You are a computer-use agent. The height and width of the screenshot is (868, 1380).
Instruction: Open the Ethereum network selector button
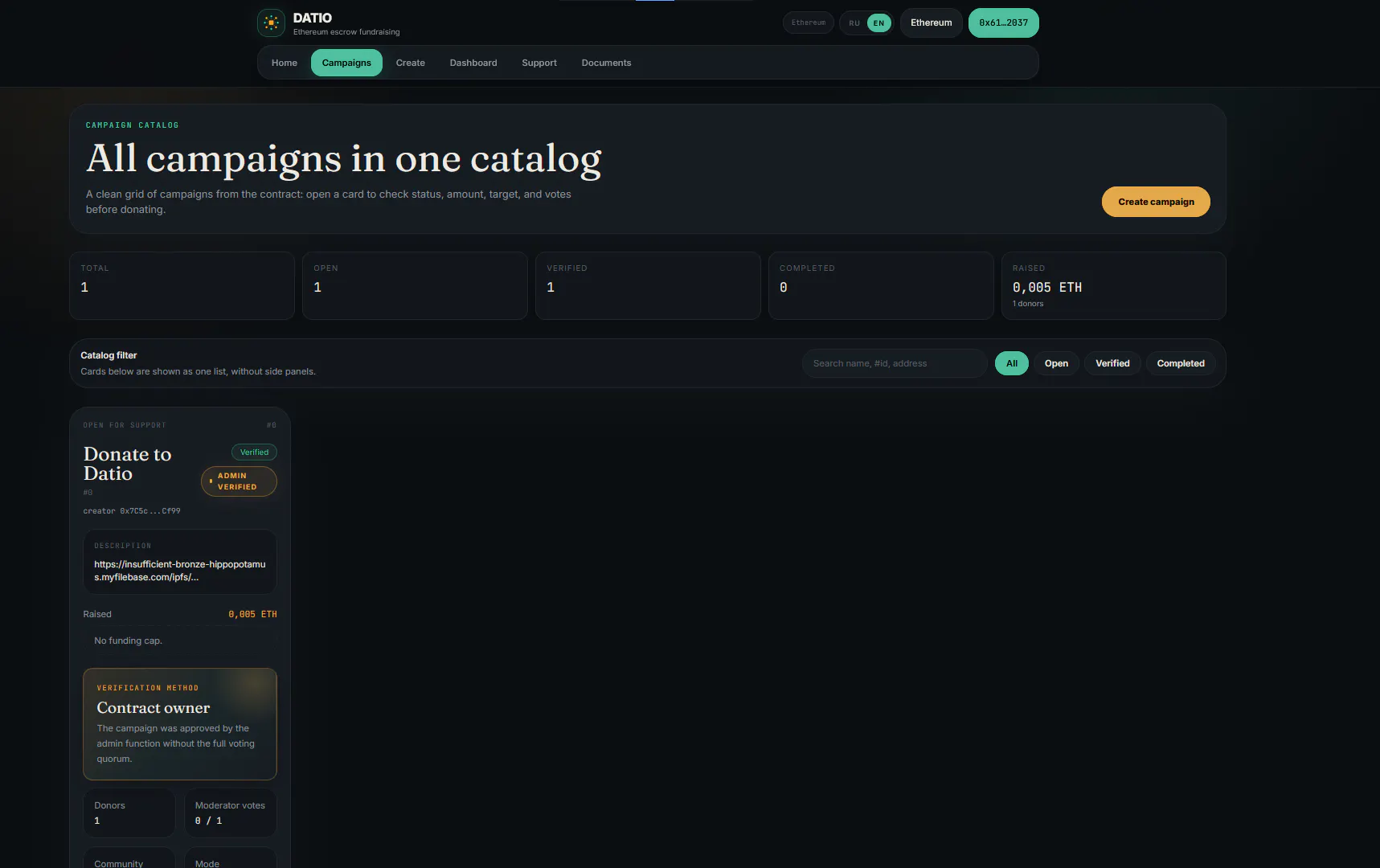click(x=932, y=23)
